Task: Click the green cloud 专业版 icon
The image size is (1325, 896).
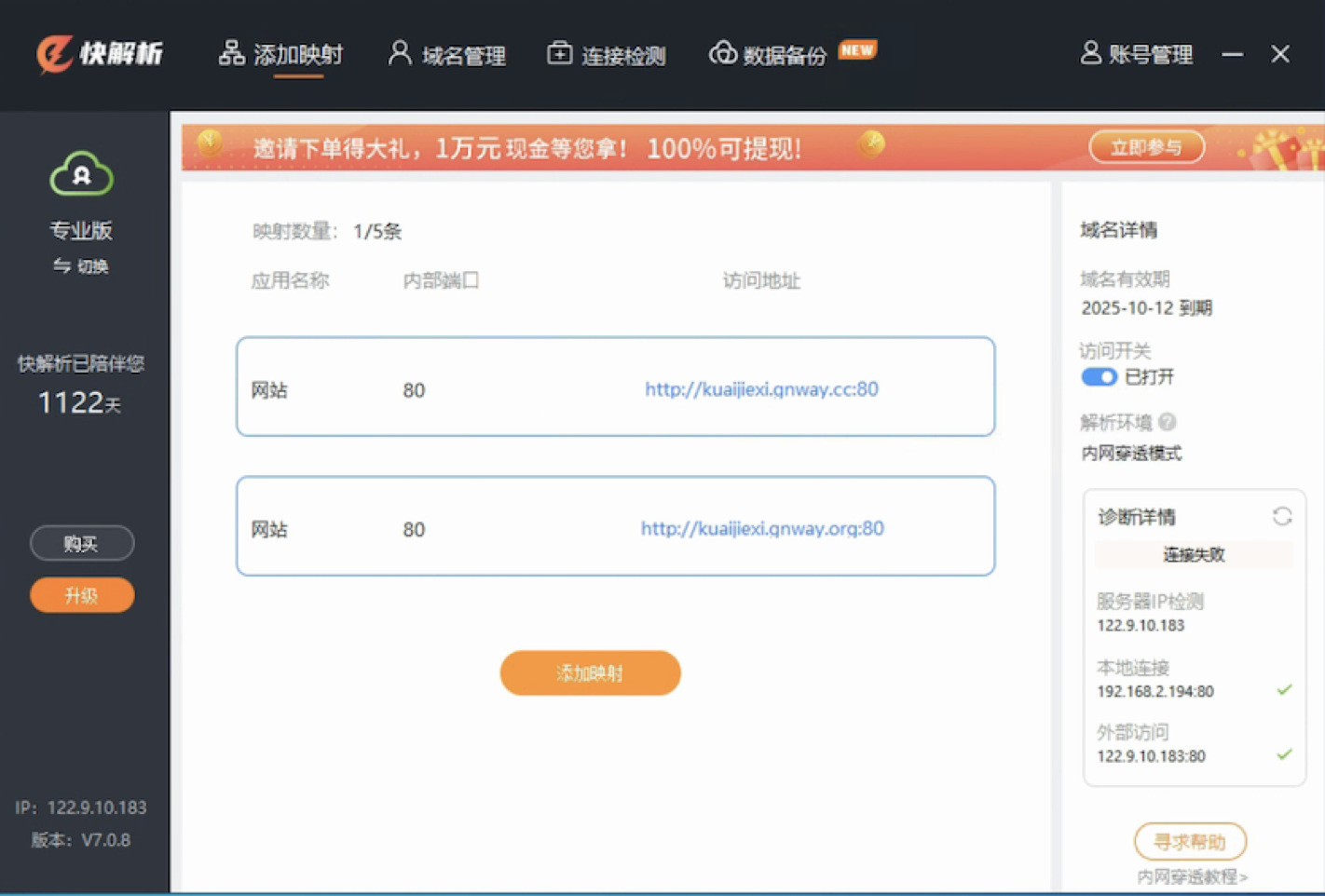Action: click(x=82, y=174)
